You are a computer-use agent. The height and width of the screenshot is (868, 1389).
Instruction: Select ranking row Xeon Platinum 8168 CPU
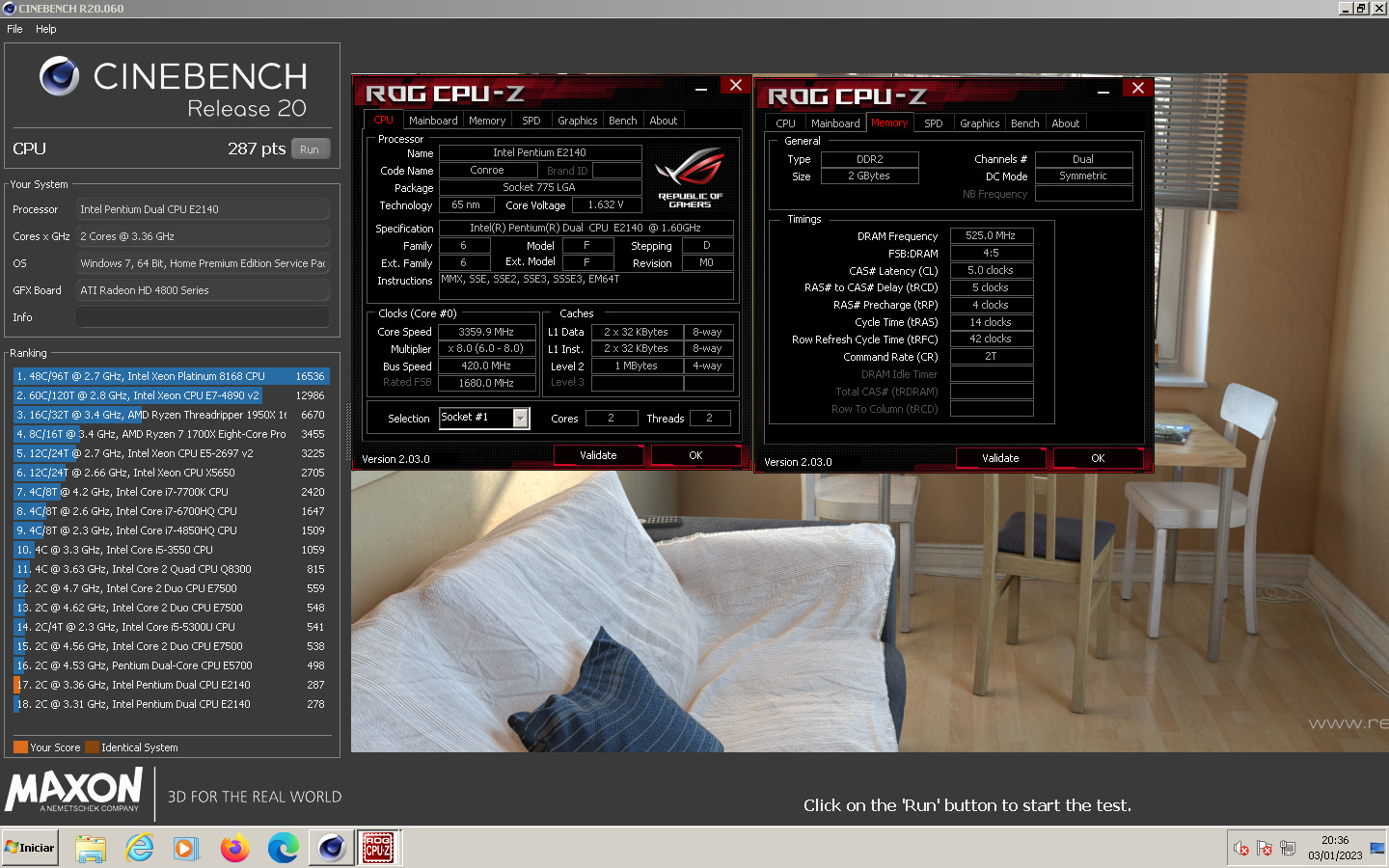coord(172,376)
